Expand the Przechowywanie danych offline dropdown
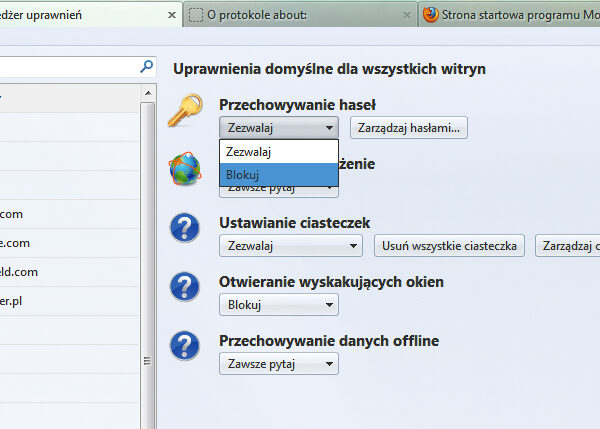Viewport: 600px width, 429px height. 278,364
